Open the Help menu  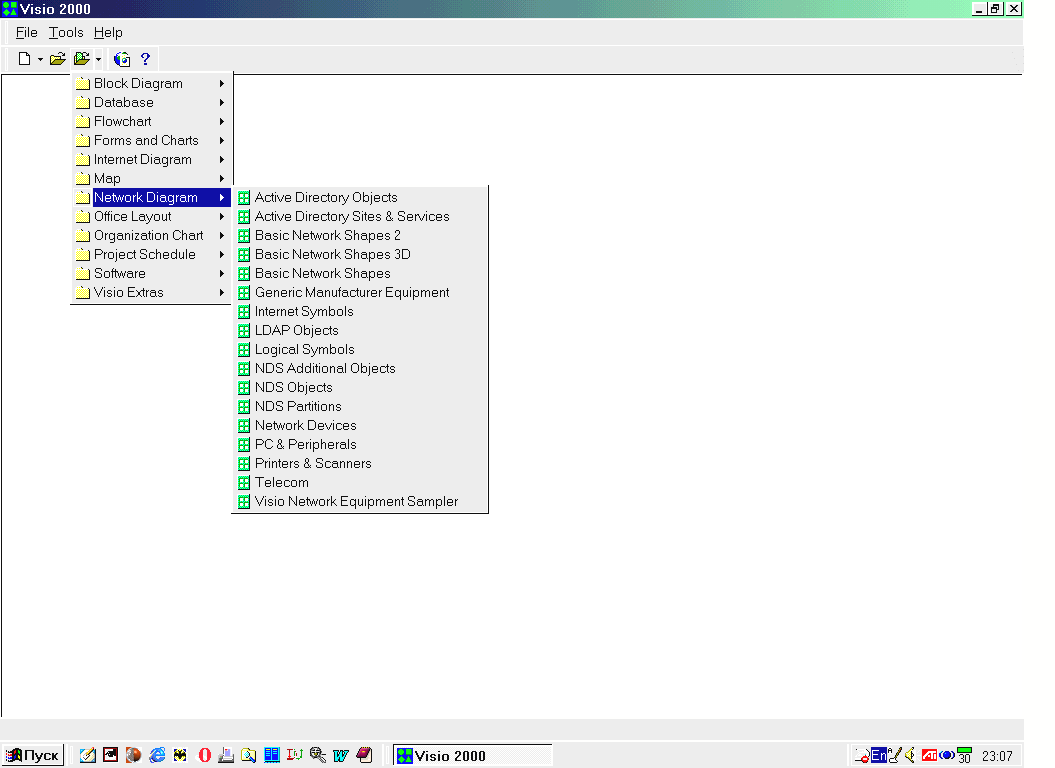(x=108, y=32)
